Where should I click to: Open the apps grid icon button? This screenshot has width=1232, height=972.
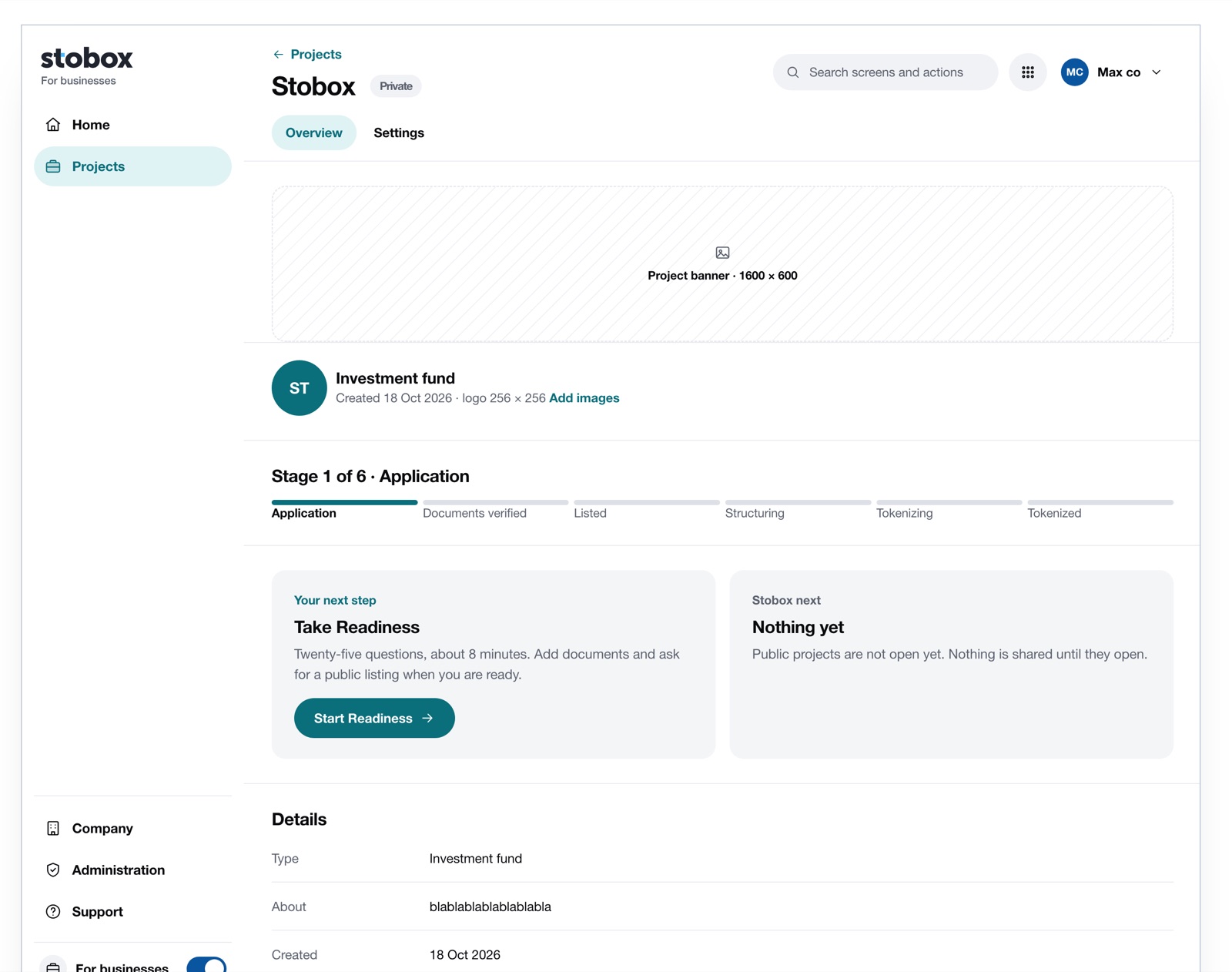pyautogui.click(x=1028, y=72)
